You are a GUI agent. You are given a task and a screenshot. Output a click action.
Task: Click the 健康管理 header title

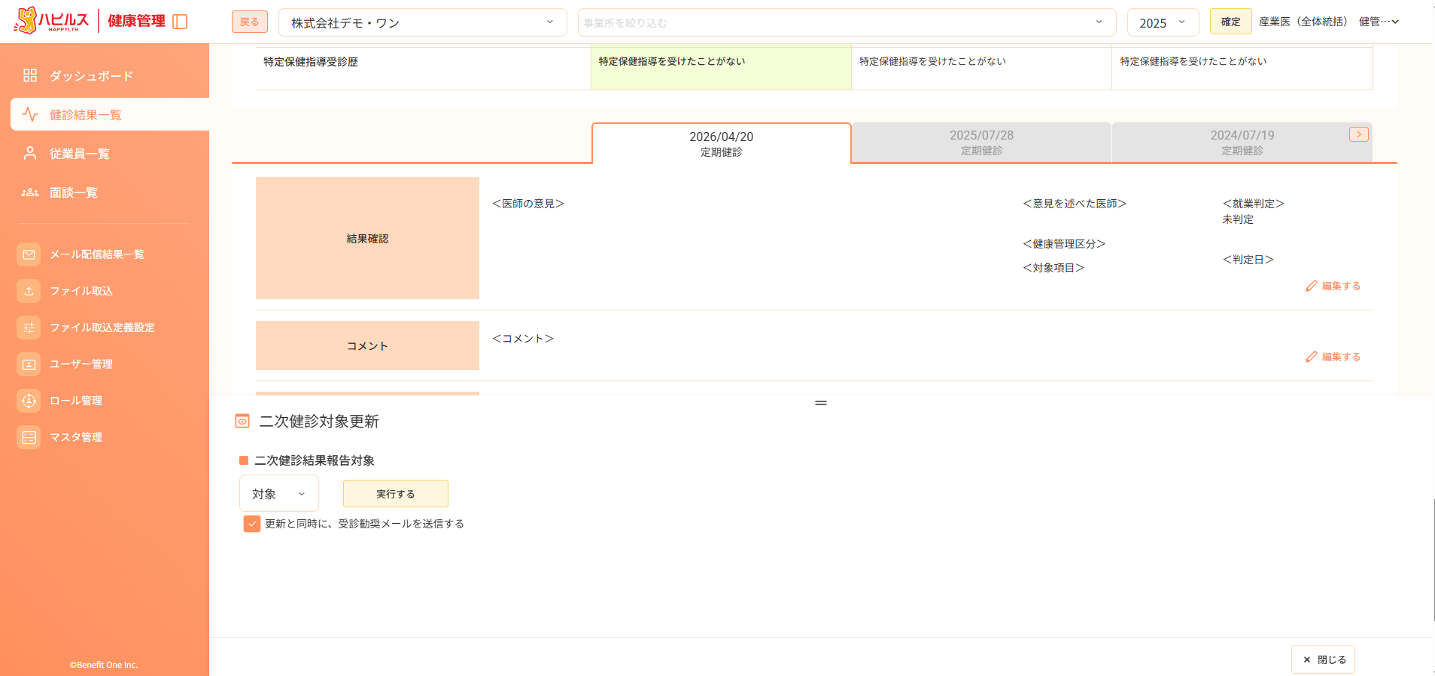(x=137, y=21)
